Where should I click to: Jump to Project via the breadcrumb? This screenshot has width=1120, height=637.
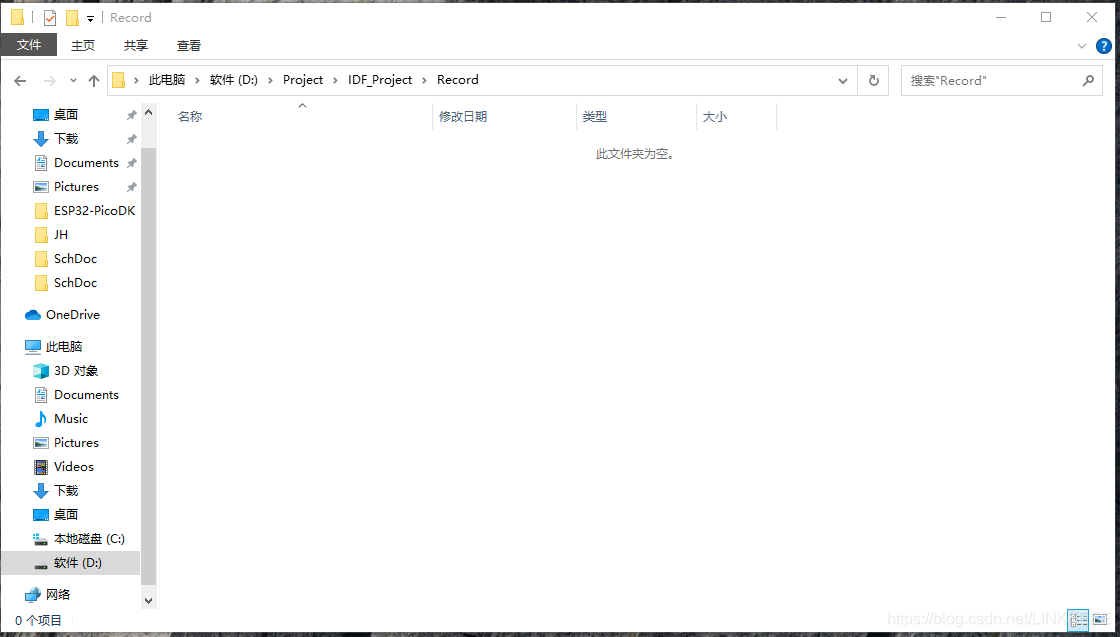click(303, 79)
